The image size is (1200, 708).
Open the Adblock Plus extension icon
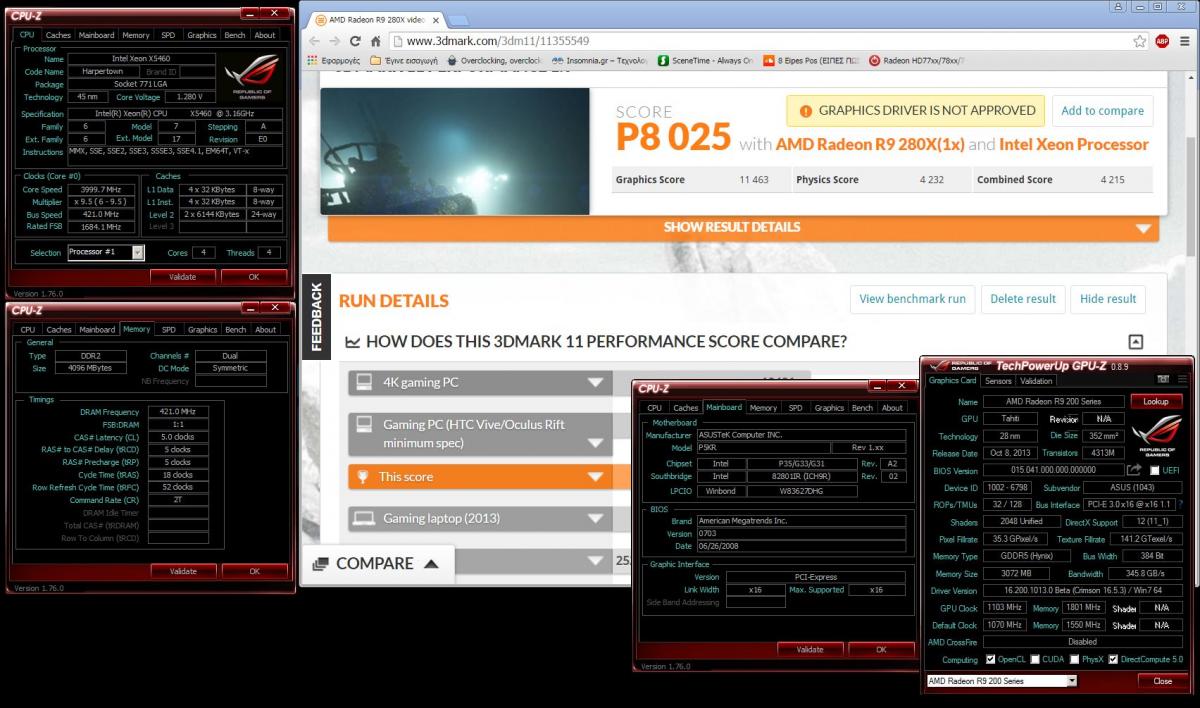(x=1162, y=41)
